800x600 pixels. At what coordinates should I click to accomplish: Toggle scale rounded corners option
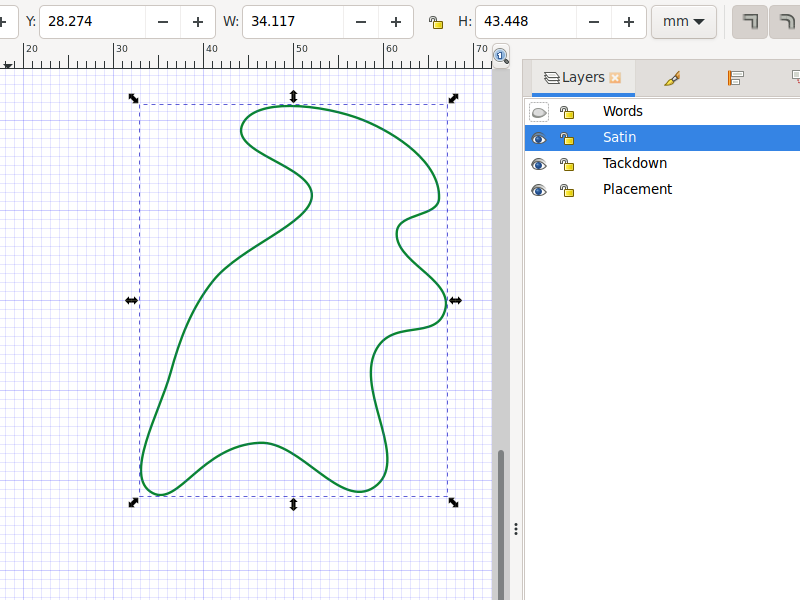point(786,22)
